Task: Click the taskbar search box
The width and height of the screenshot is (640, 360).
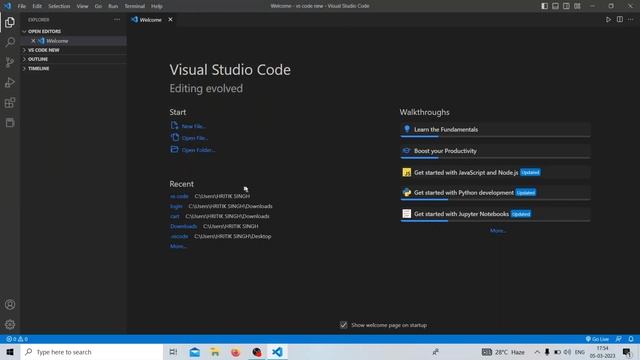Action: [92, 352]
